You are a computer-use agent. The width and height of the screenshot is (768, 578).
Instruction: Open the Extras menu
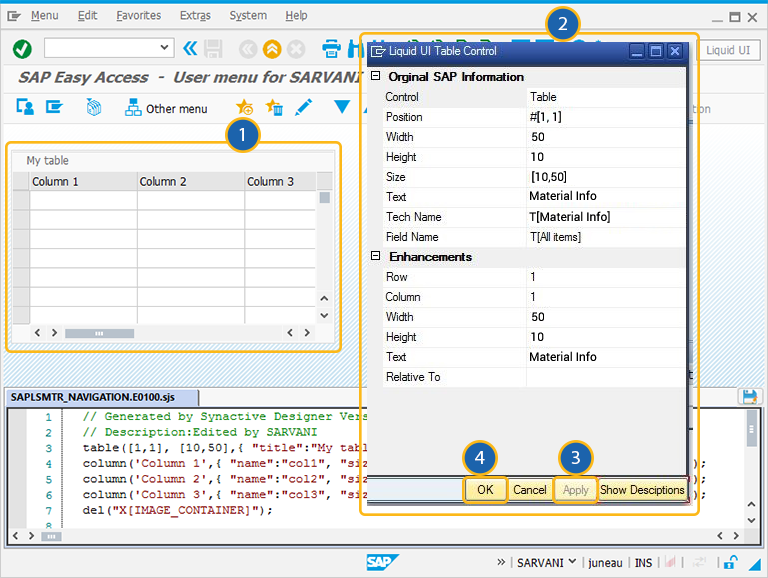[195, 16]
